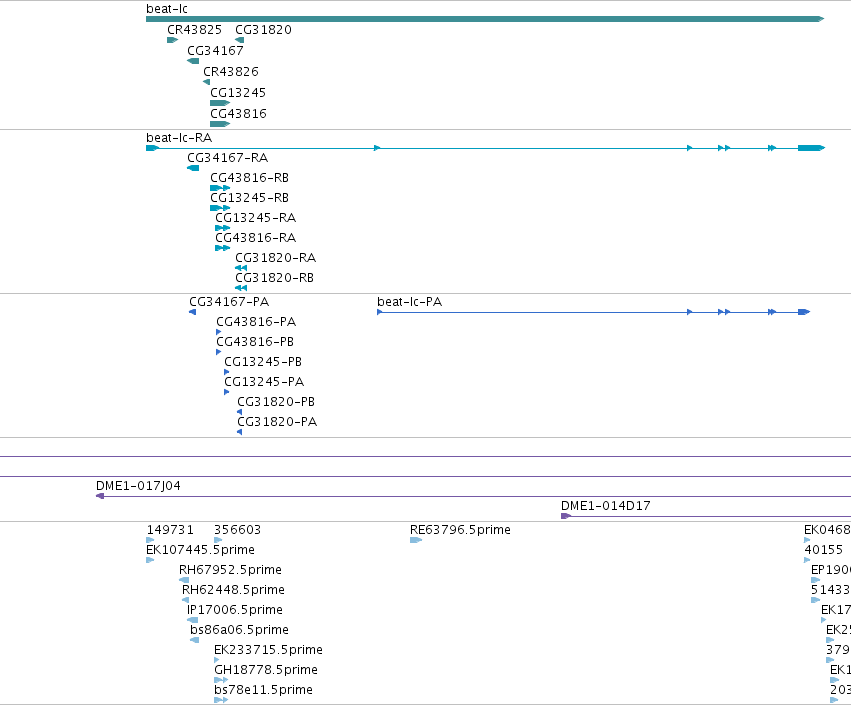This screenshot has height=705, width=851.
Task: Click the CG31820 gene arrow
Action: point(239,40)
